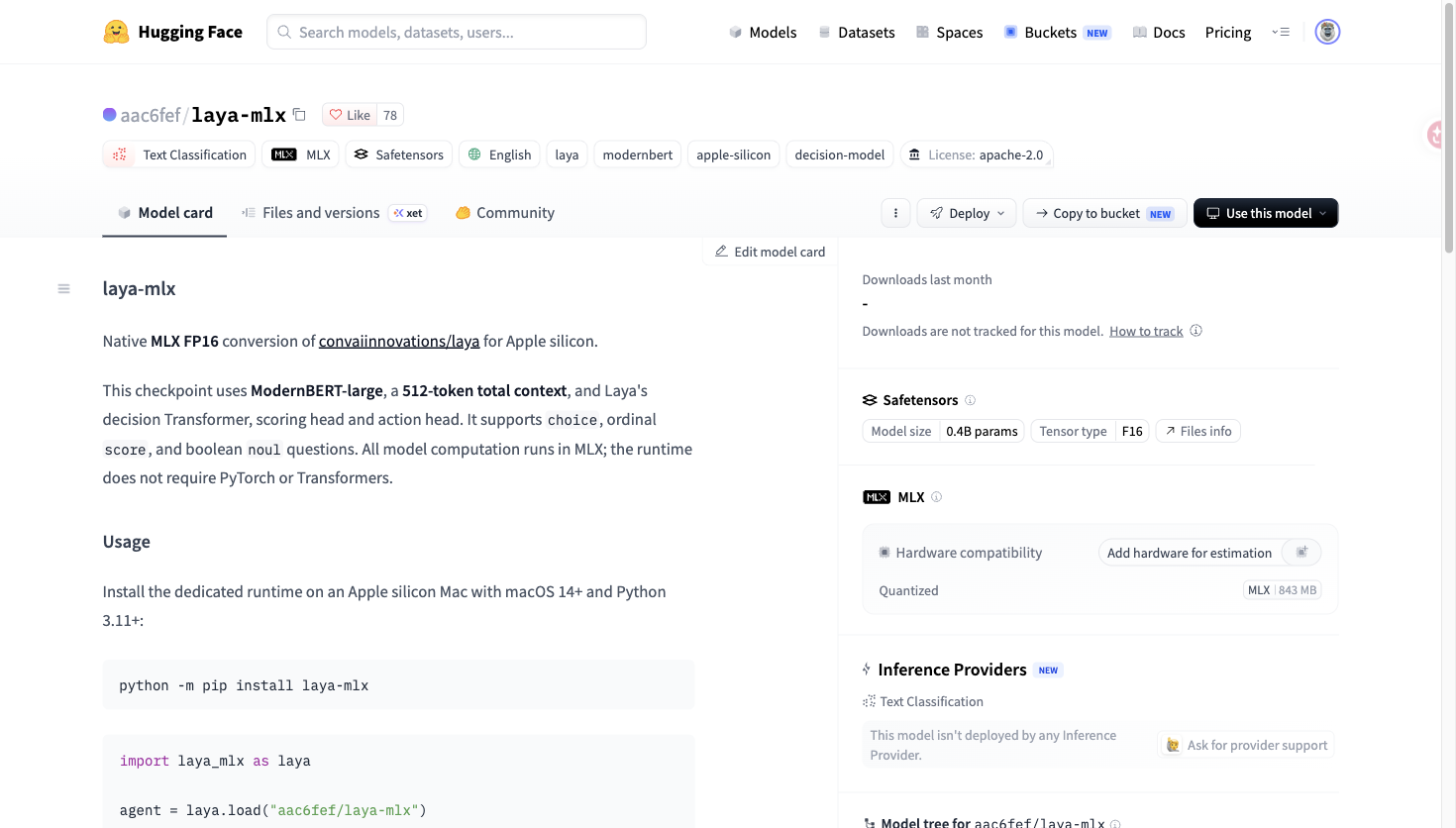Click the Hugging Face emoji logo
Screen dimensions: 1456x828
coord(116,32)
